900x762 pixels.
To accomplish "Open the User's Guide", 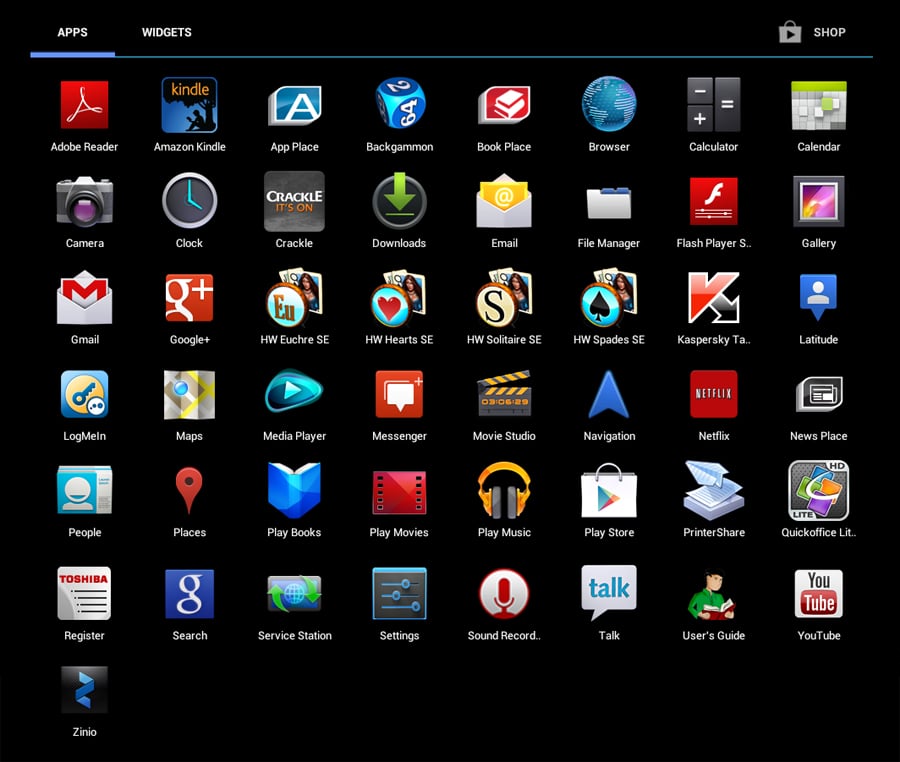I will [x=712, y=596].
